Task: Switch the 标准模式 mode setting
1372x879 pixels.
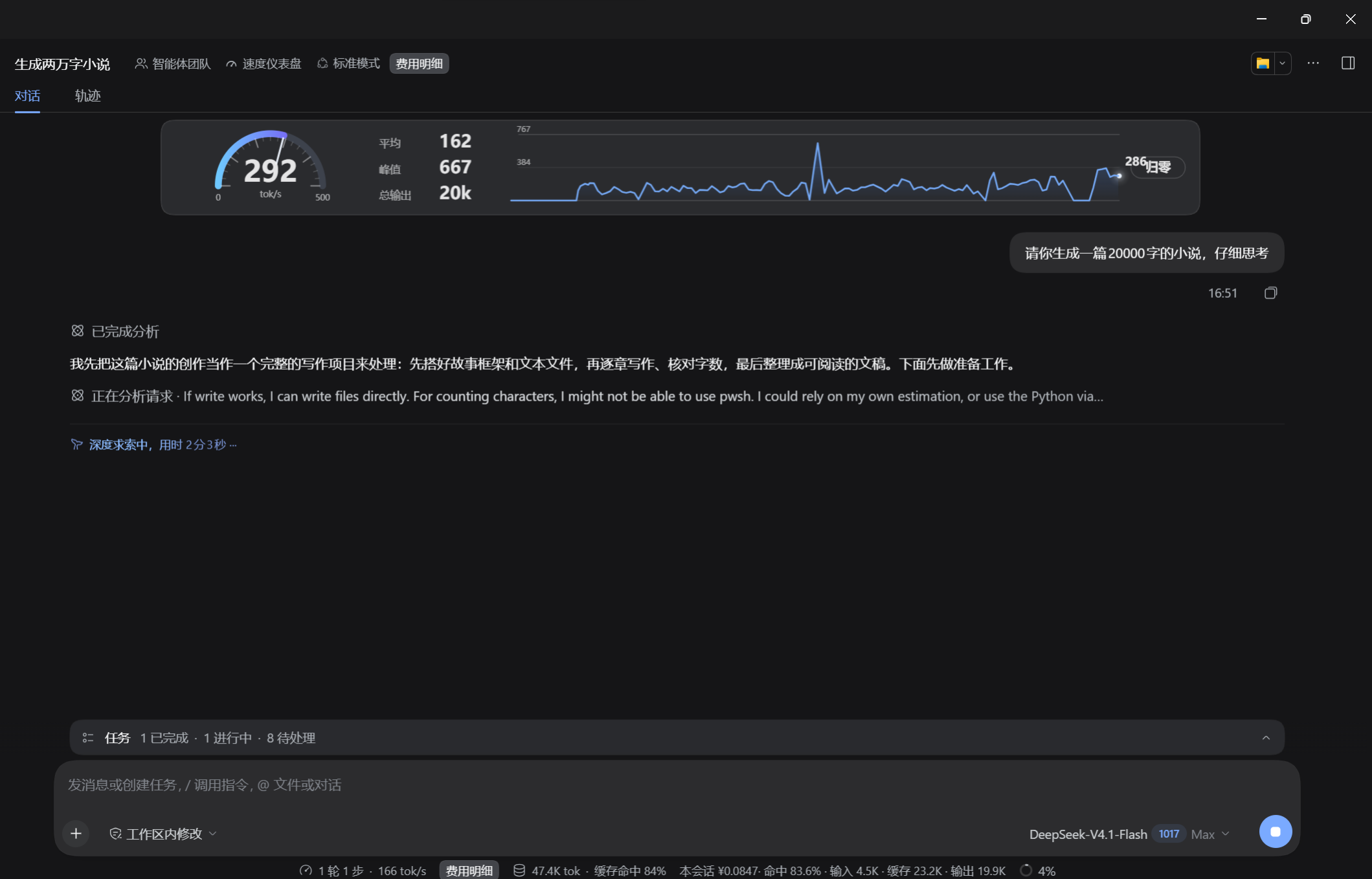Action: point(348,63)
